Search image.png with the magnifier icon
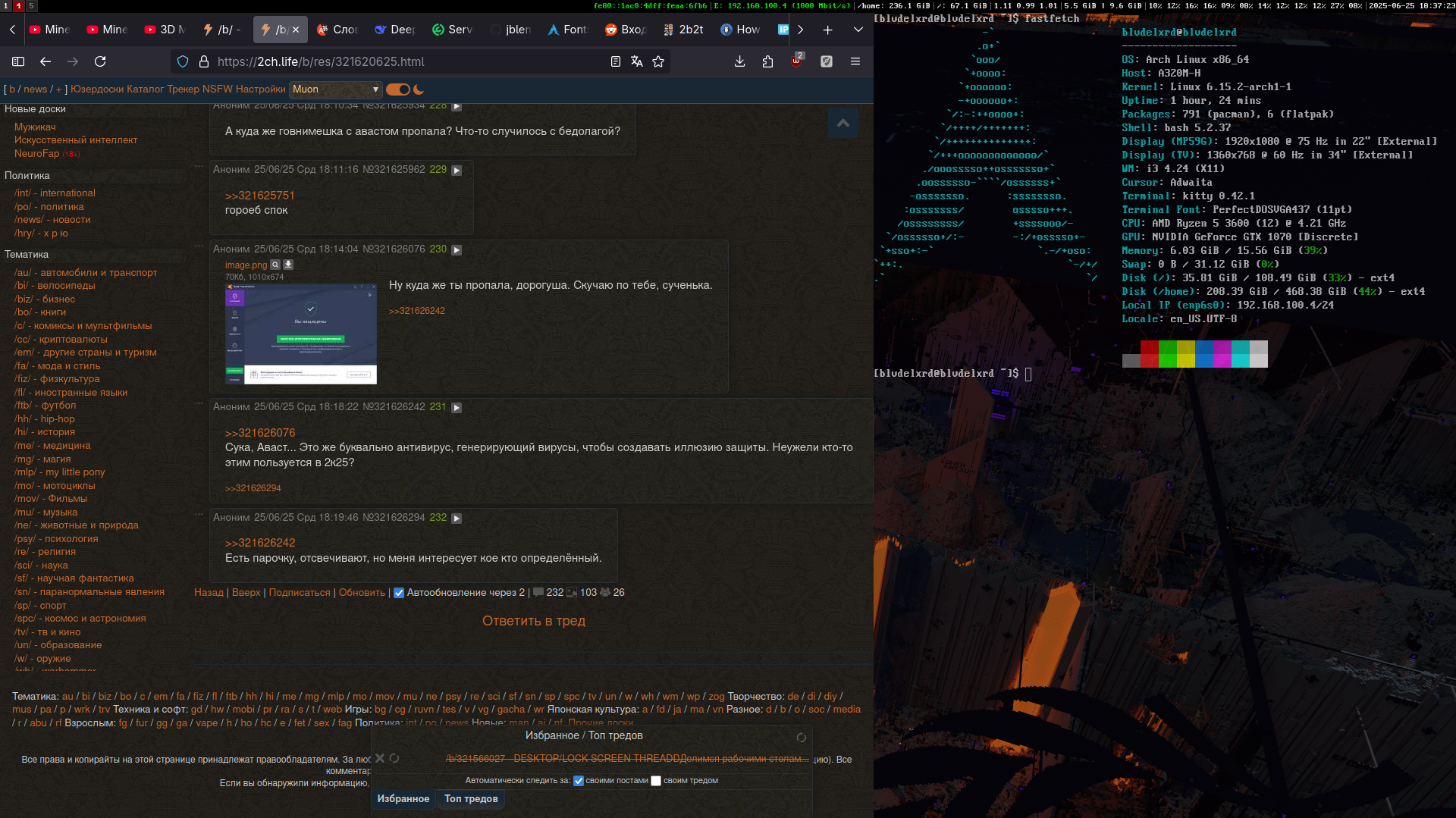Image resolution: width=1456 pixels, height=818 pixels. (x=275, y=265)
